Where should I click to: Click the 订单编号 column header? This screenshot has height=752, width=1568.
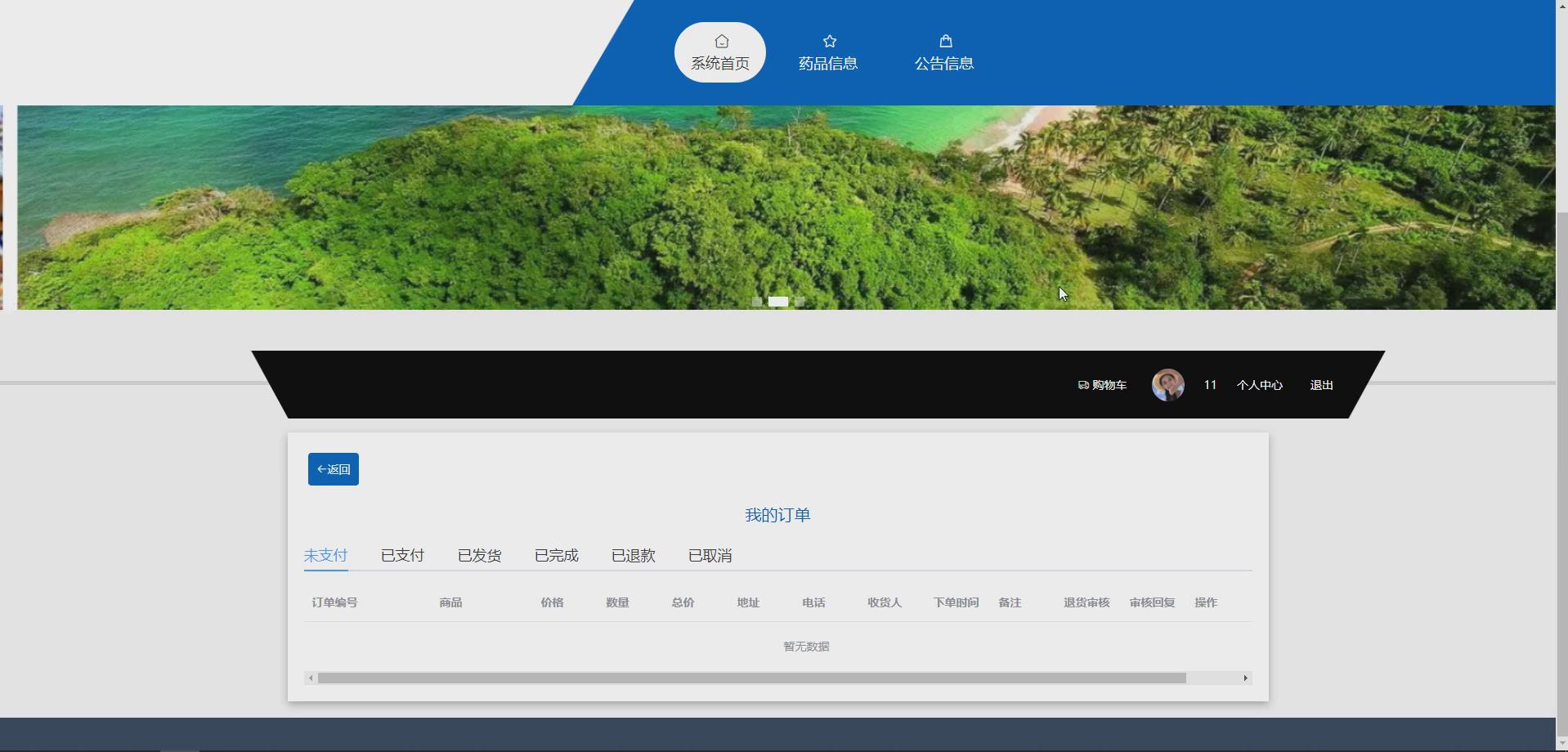click(334, 602)
